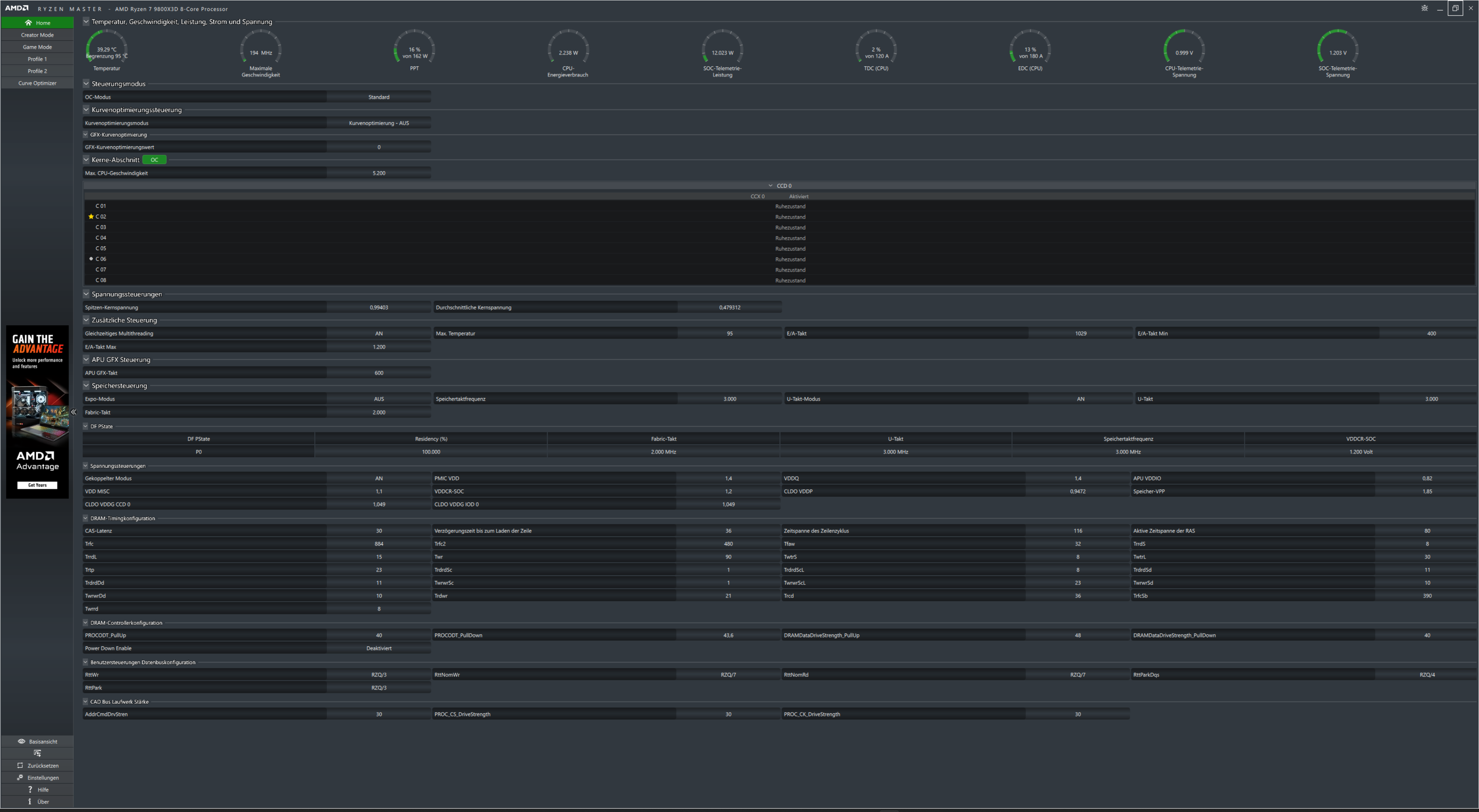The width and height of the screenshot is (1479, 812).
Task: Select the Profile 1 entry
Action: pyautogui.click(x=37, y=59)
